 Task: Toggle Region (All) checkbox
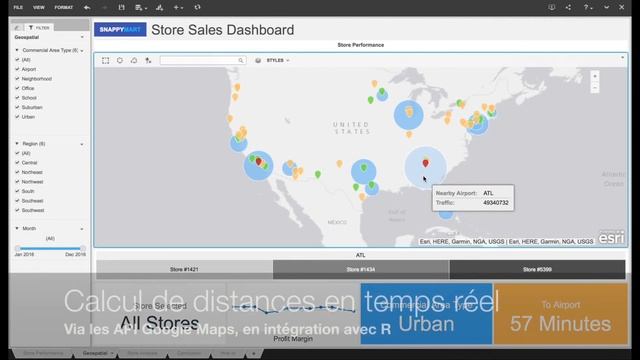coord(17,153)
